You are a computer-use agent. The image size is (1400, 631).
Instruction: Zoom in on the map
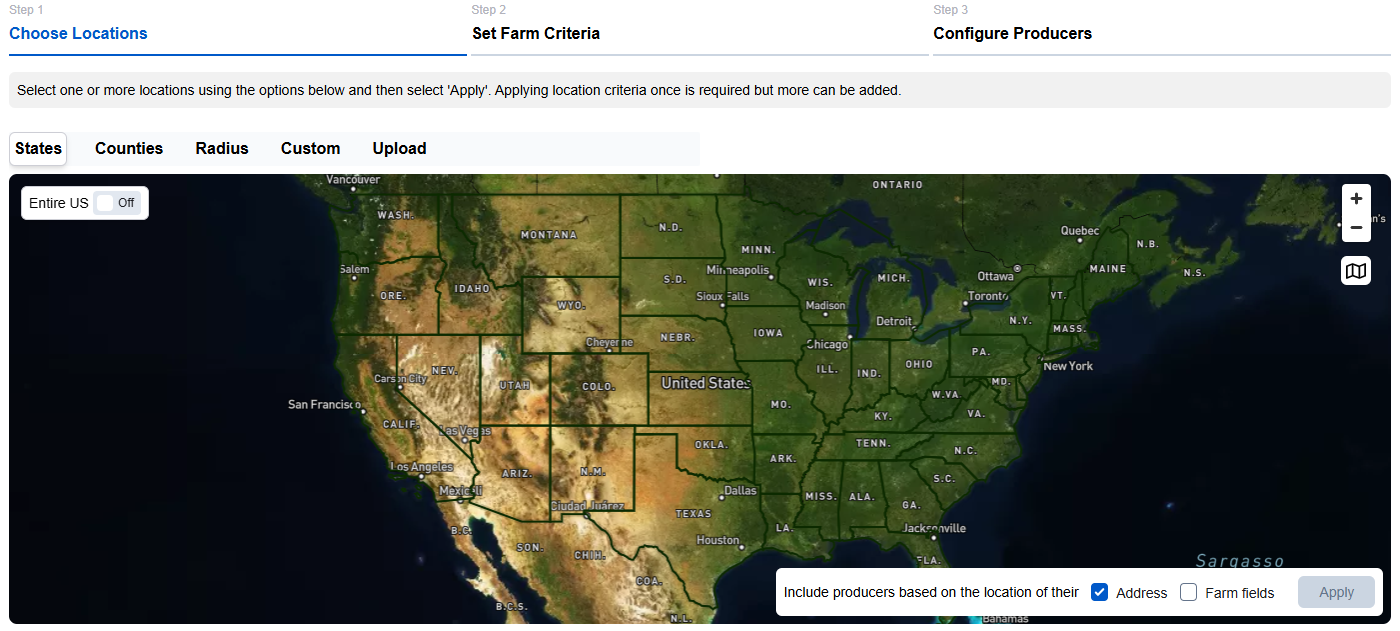(1356, 199)
